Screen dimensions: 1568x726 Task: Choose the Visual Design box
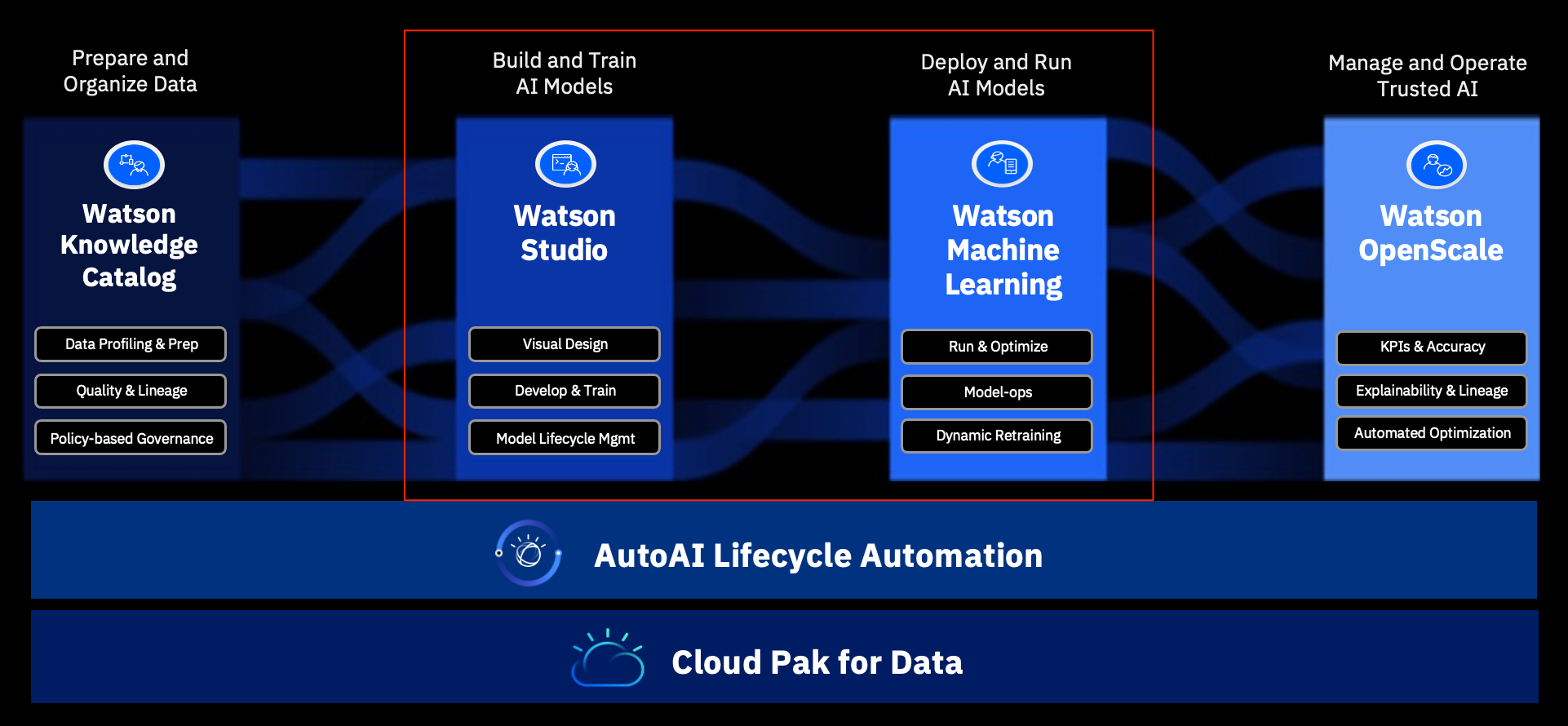tap(565, 344)
